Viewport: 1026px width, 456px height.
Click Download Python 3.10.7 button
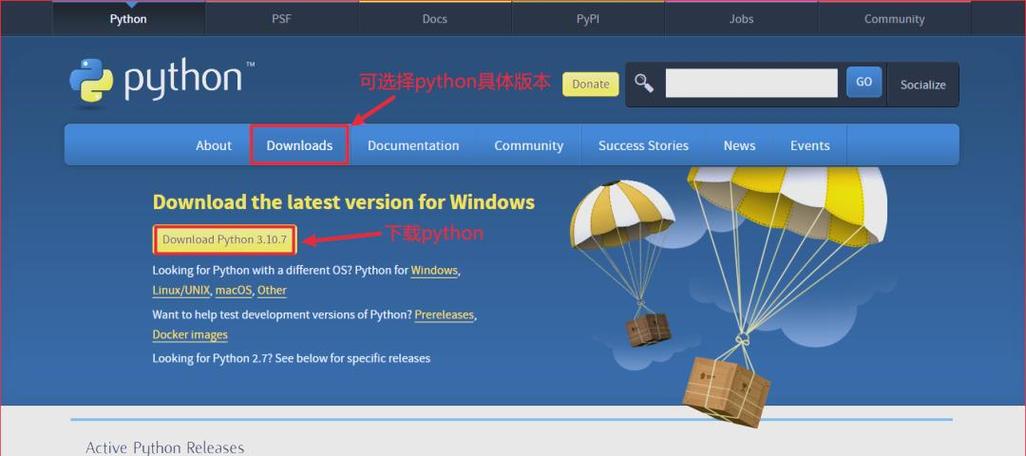(224, 239)
